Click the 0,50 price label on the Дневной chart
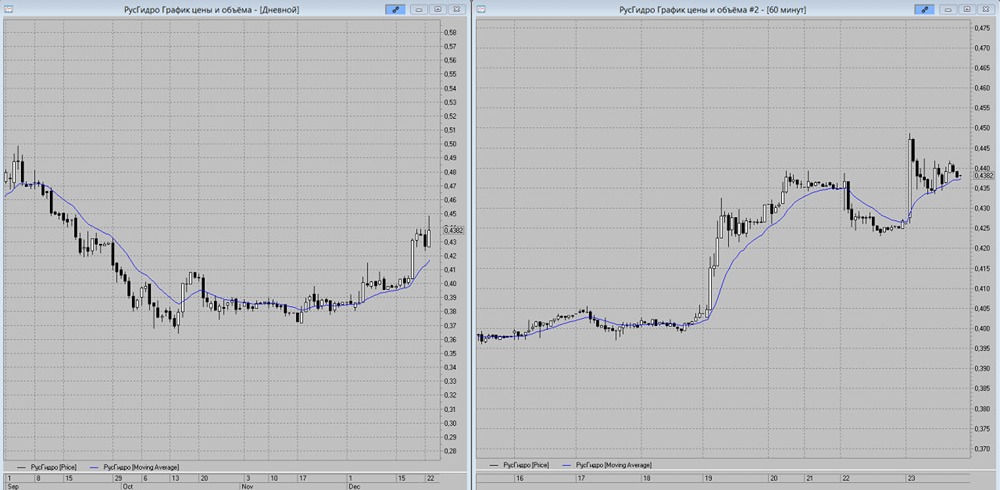This screenshot has width=1000, height=490. pyautogui.click(x=450, y=144)
